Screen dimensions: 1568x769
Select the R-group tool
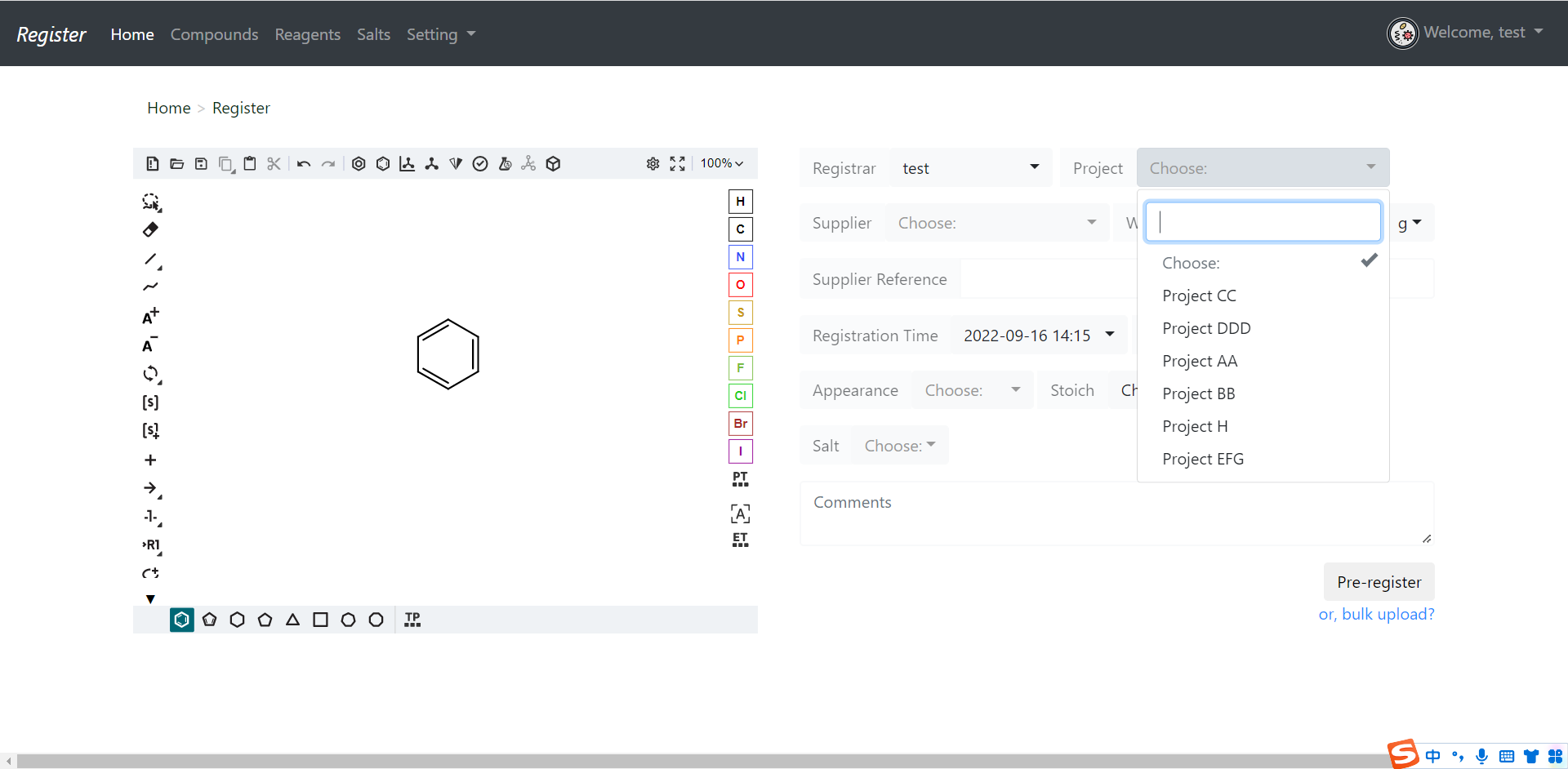151,545
